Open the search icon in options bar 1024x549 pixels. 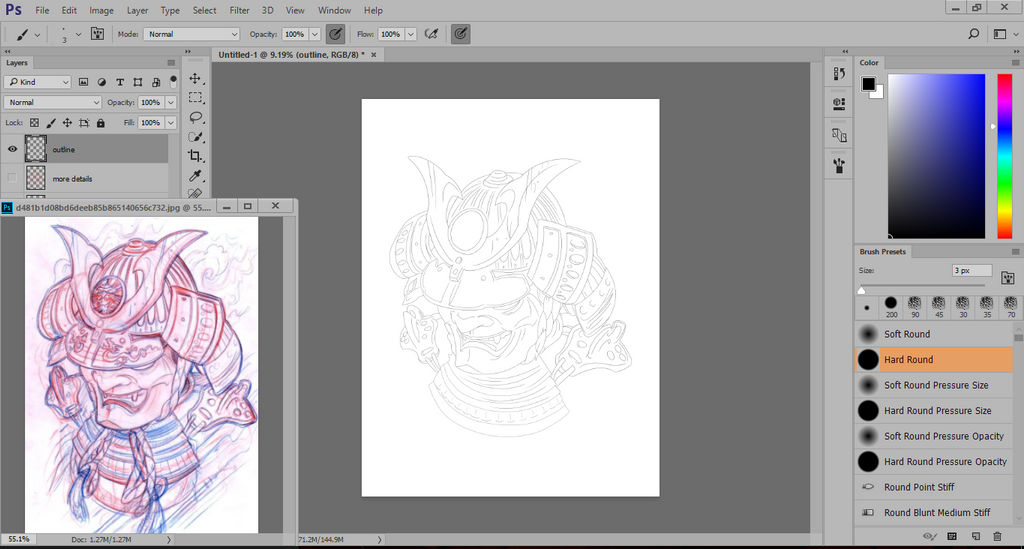973,34
